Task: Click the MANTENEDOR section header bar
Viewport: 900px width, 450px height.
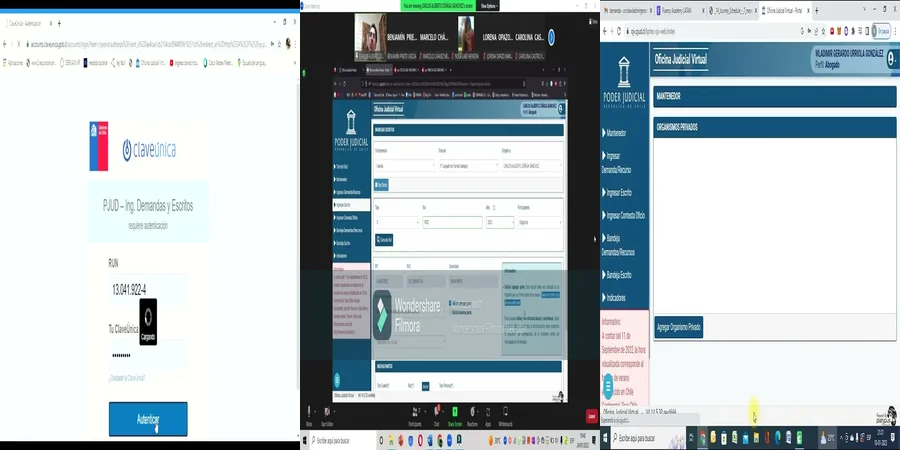Action: (774, 96)
